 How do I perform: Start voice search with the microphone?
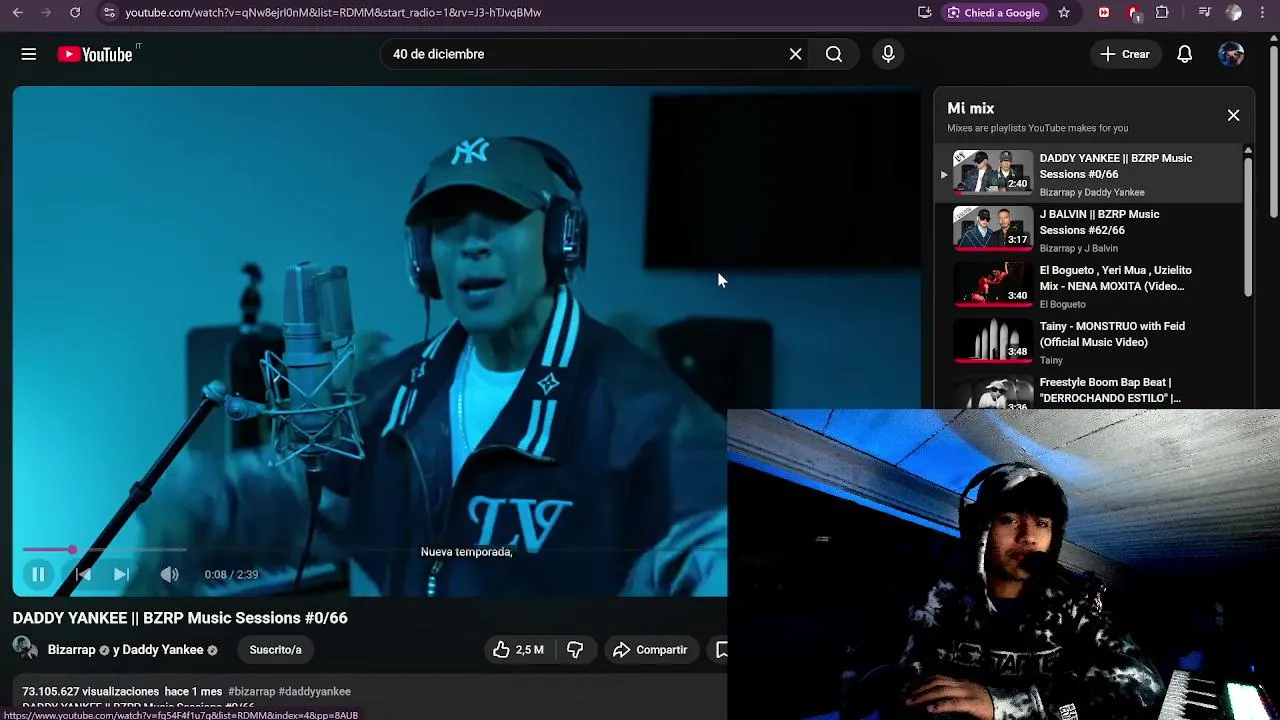tap(888, 54)
